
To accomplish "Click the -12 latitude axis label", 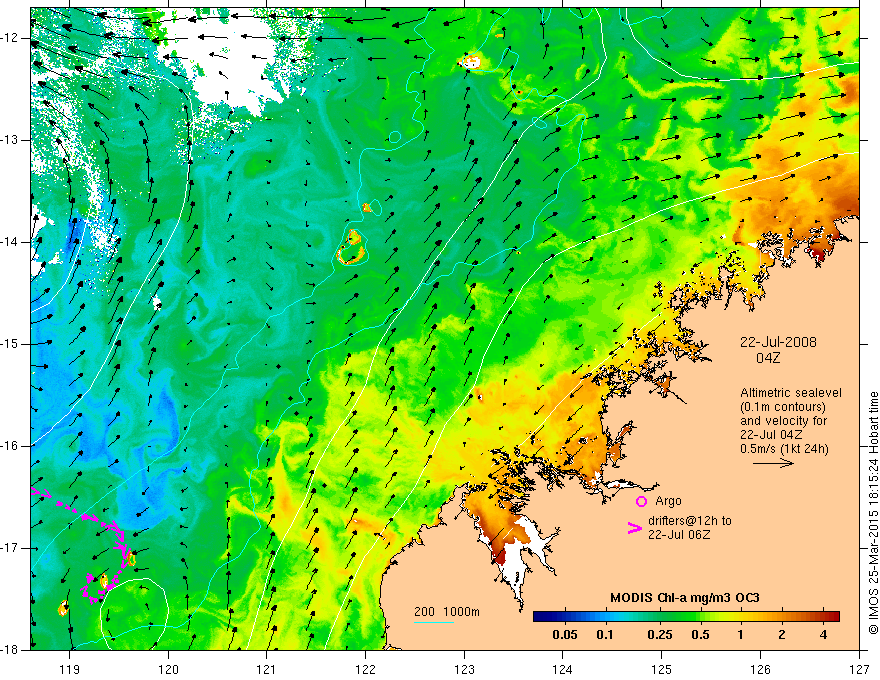I will tap(11, 38).
